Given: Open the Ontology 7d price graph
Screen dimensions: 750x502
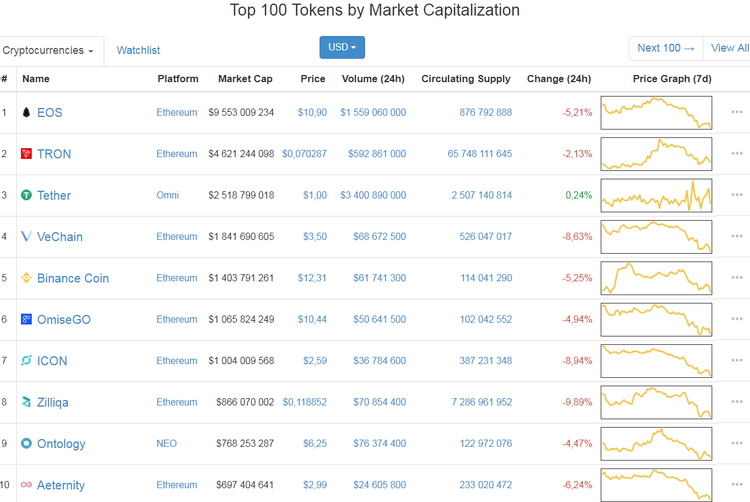Looking at the screenshot, I should (x=656, y=444).
